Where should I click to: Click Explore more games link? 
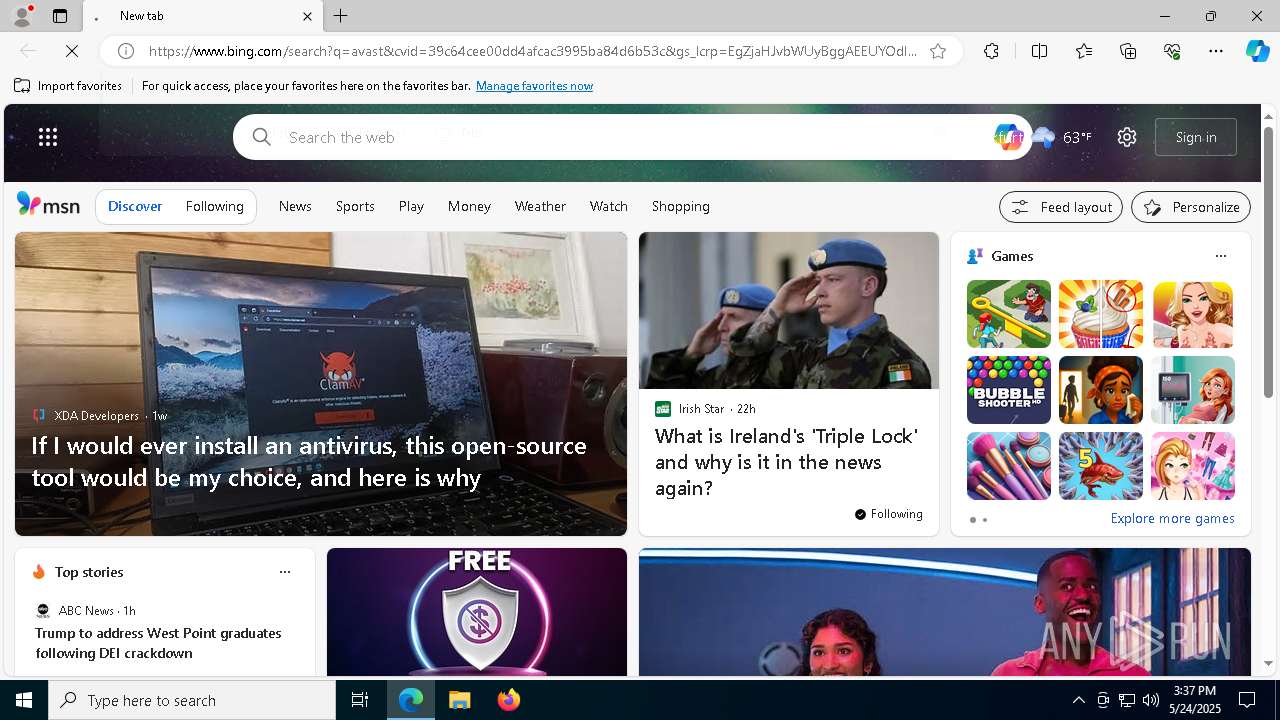[1172, 518]
